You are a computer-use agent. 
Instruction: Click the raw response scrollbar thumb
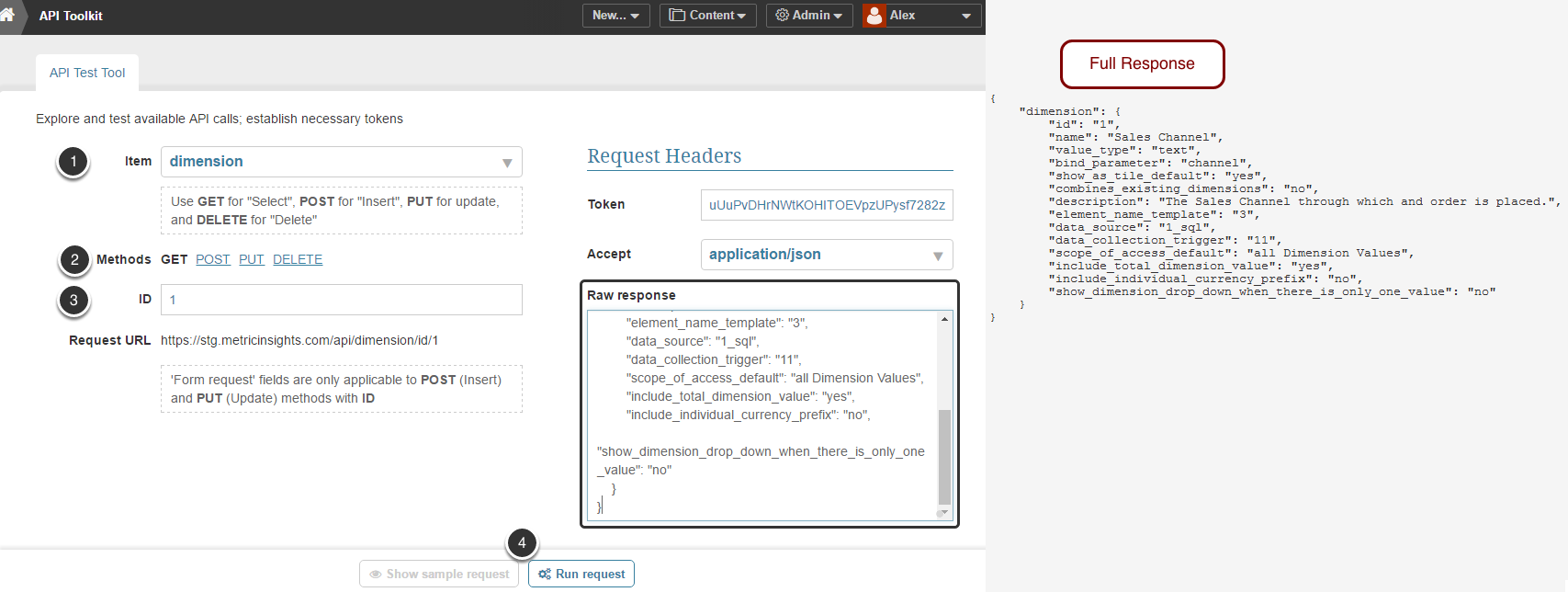click(944, 457)
